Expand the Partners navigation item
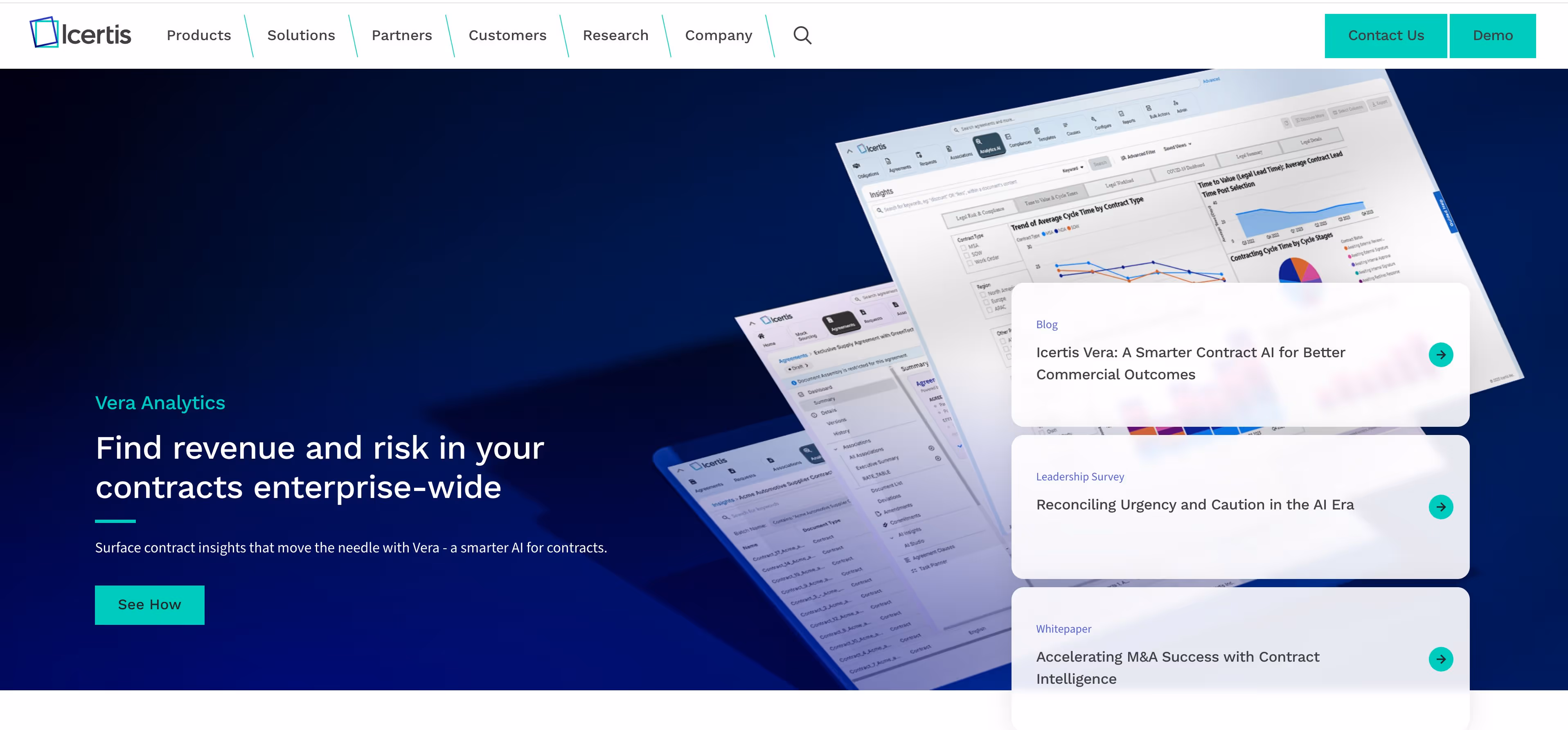 (x=402, y=35)
